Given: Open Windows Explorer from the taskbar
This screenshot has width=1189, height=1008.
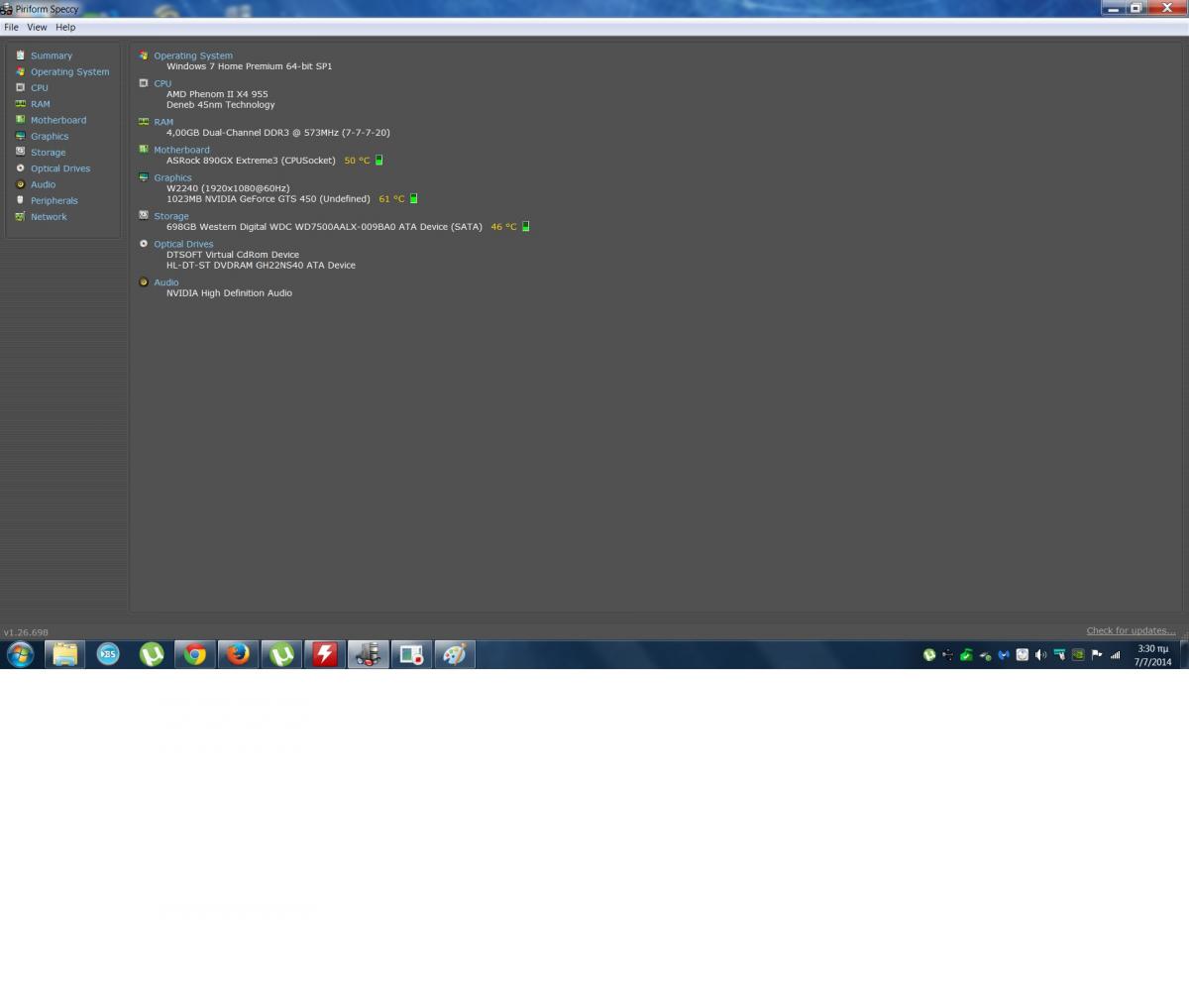Looking at the screenshot, I should (64, 654).
